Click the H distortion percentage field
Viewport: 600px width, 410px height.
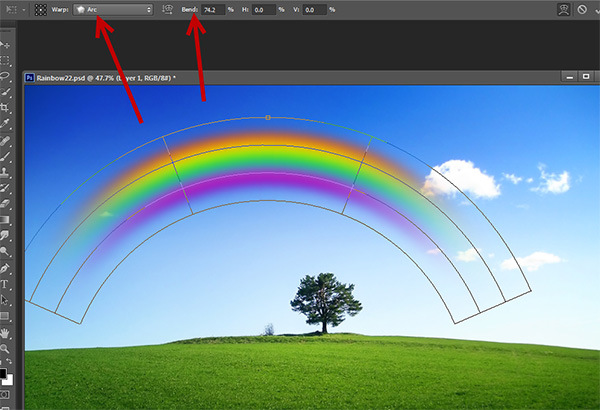point(264,9)
